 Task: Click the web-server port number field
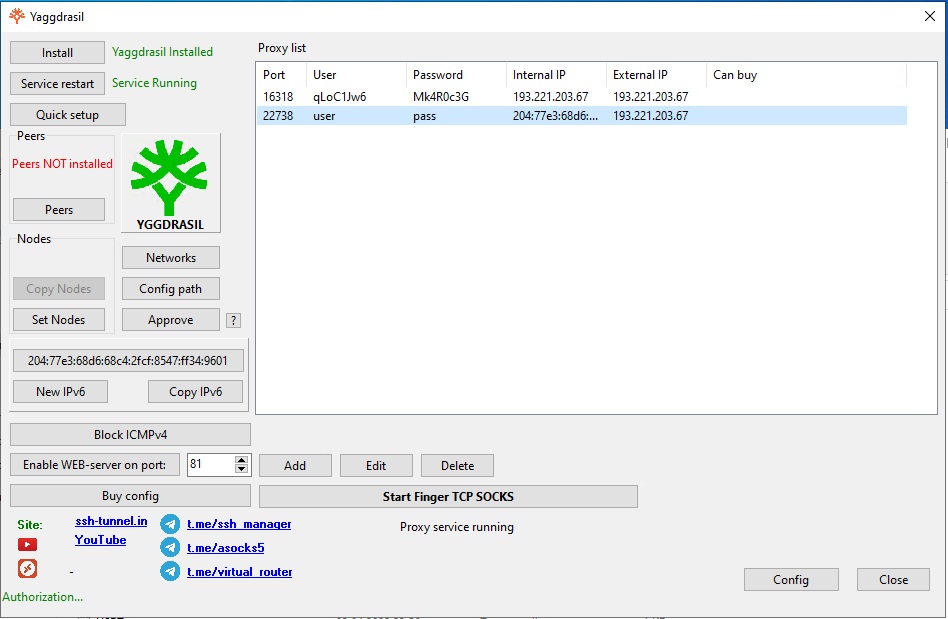(210, 465)
